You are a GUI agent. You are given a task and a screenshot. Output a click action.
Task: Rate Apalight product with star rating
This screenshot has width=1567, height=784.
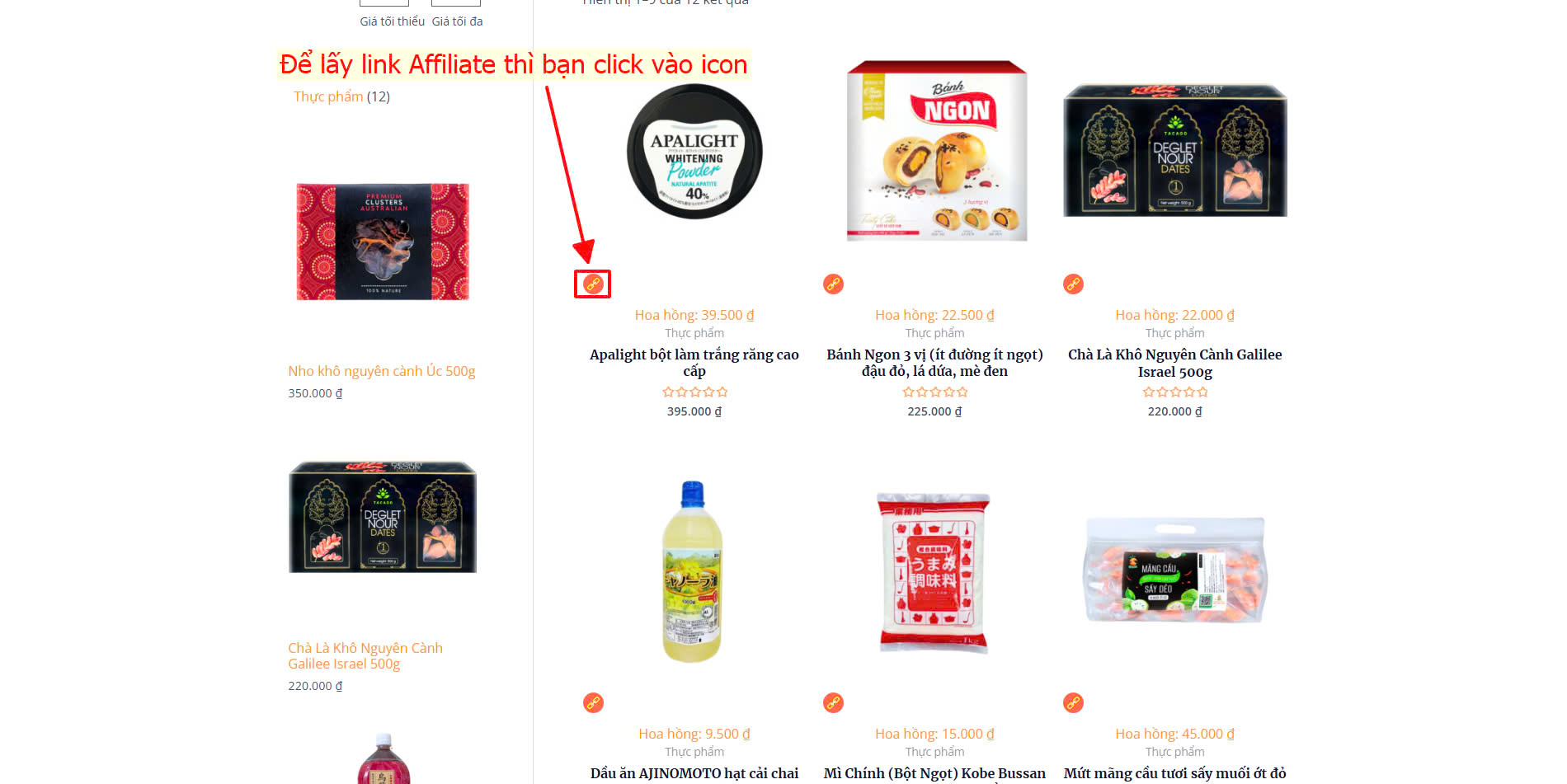click(x=694, y=392)
